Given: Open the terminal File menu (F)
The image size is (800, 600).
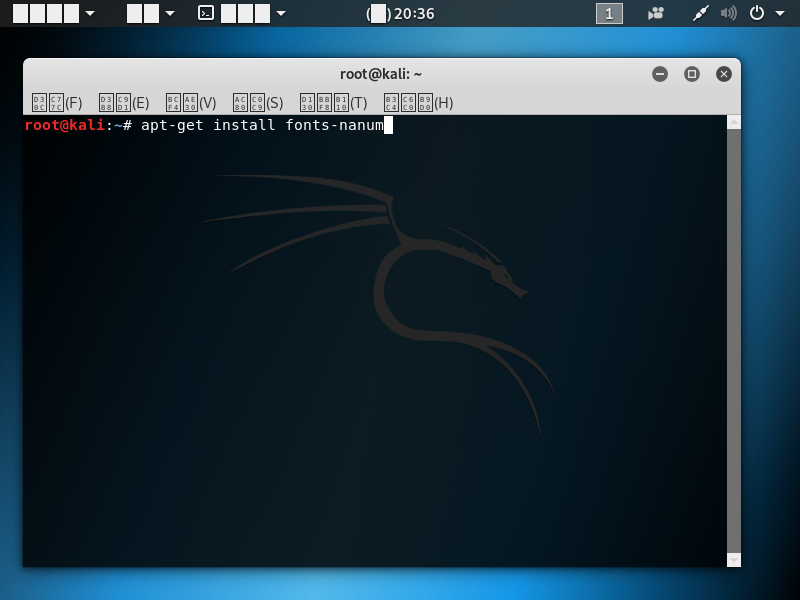Looking at the screenshot, I should point(57,103).
